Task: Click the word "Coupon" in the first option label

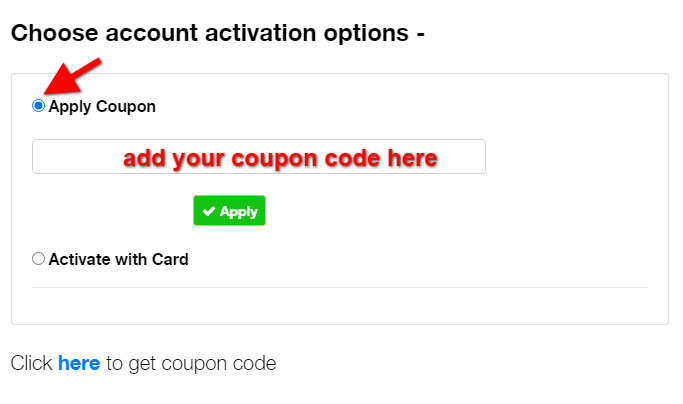Action: pos(125,106)
